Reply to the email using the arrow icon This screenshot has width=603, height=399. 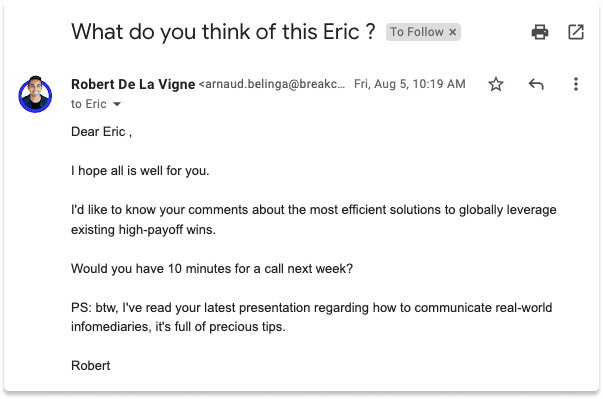click(536, 84)
